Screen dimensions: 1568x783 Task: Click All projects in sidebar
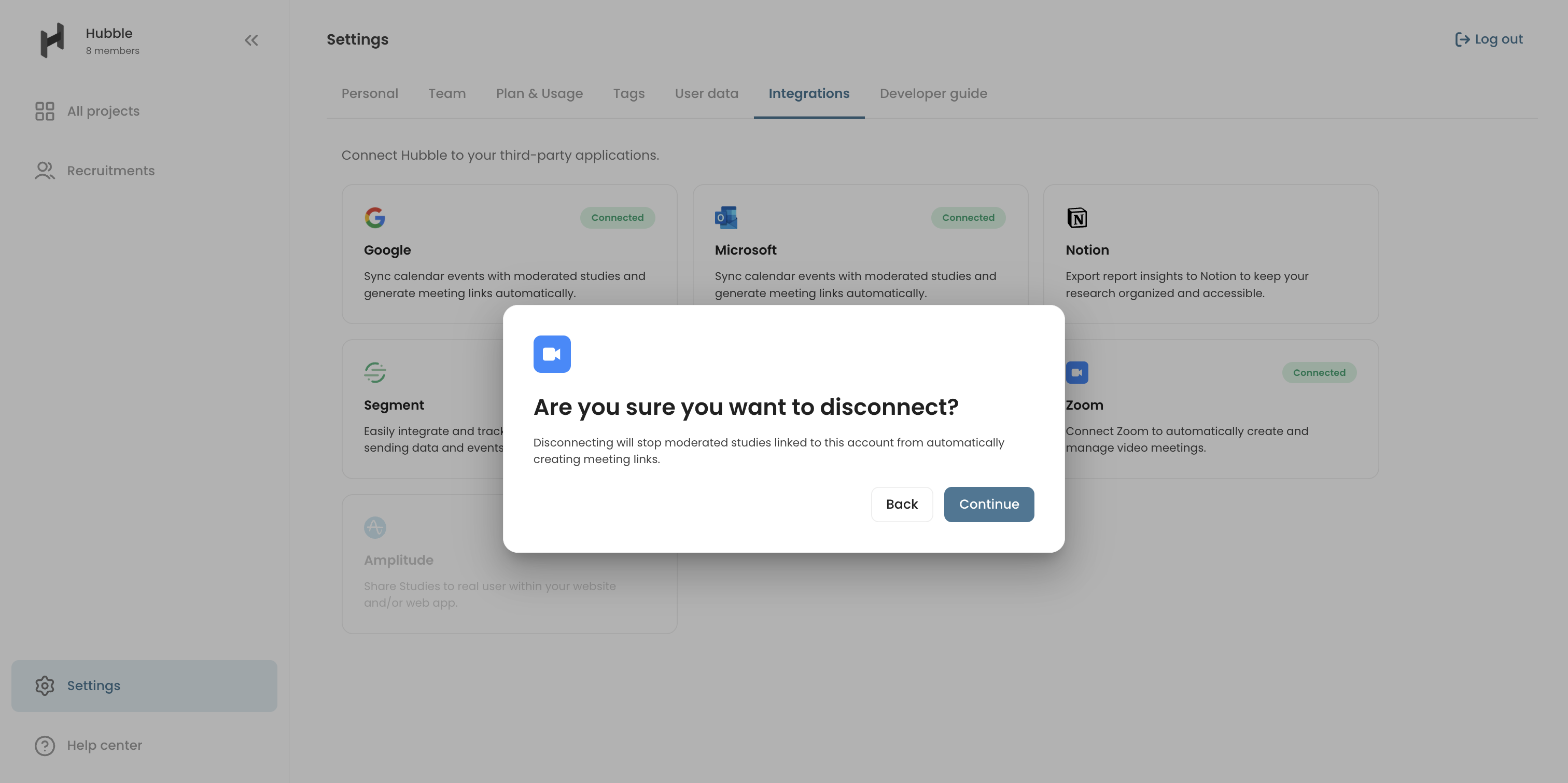tap(103, 111)
